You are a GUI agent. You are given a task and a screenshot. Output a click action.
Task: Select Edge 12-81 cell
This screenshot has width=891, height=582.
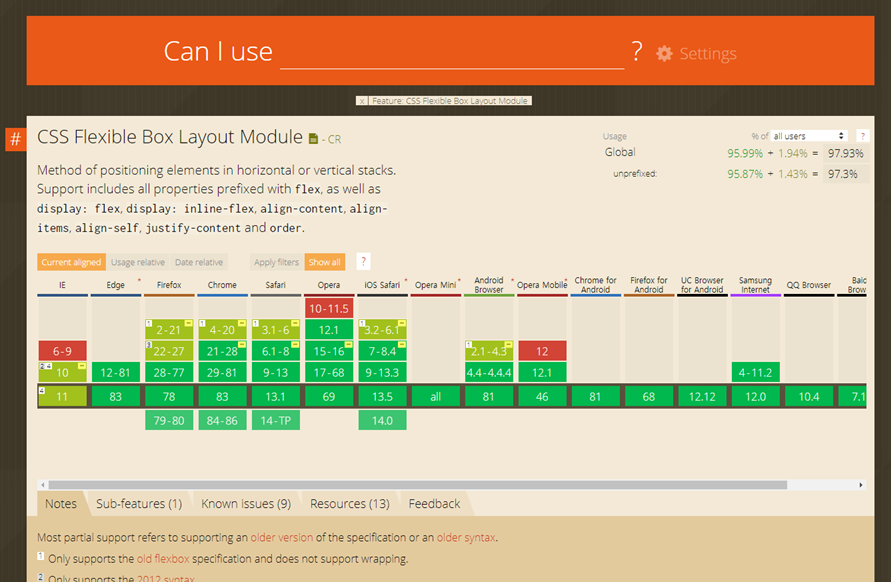point(115,373)
